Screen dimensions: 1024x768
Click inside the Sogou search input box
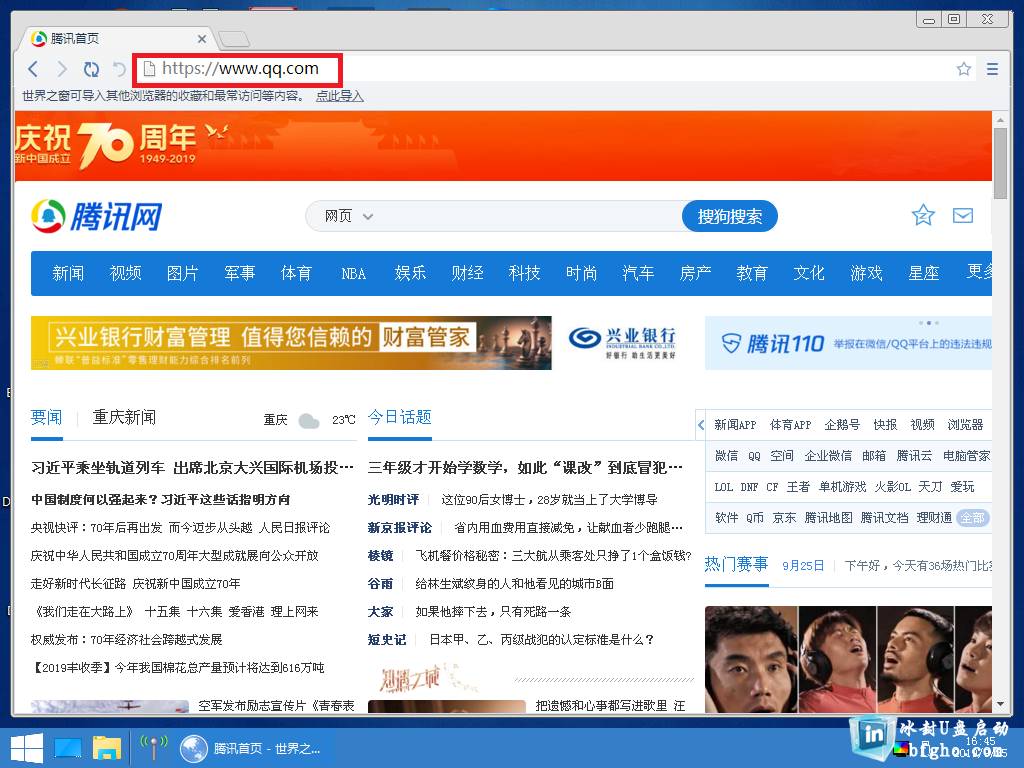click(x=529, y=216)
